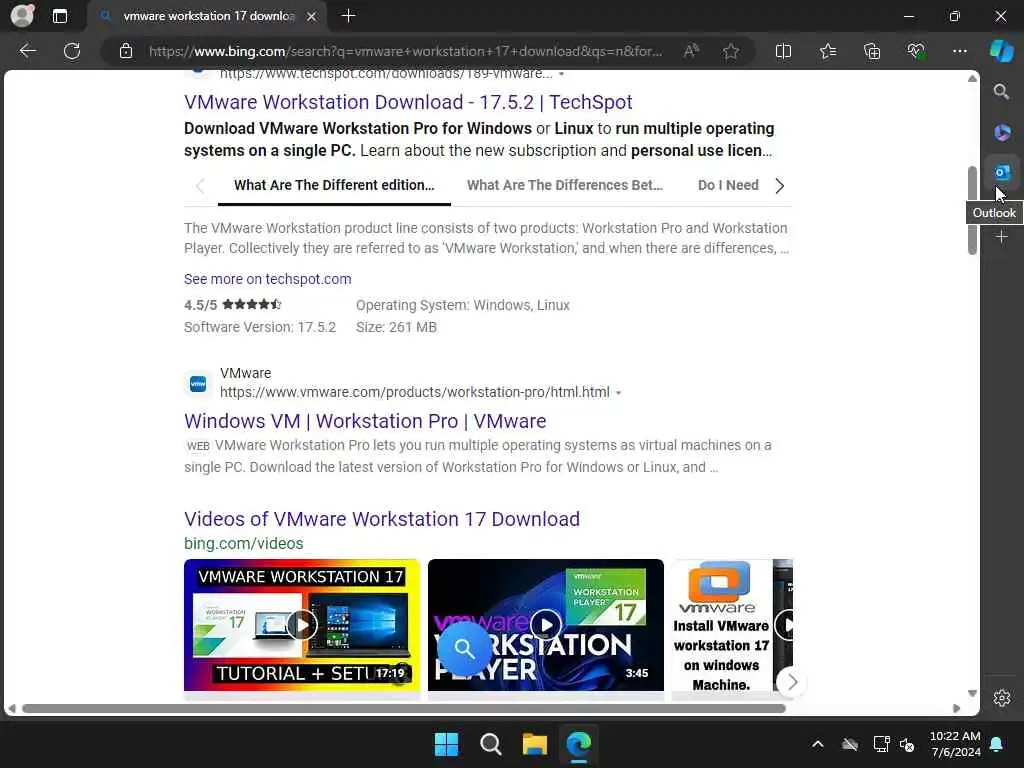1024x768 pixels.
Task: Play the VMWARE WORKSTATION 17 tutorial video
Action: point(302,625)
